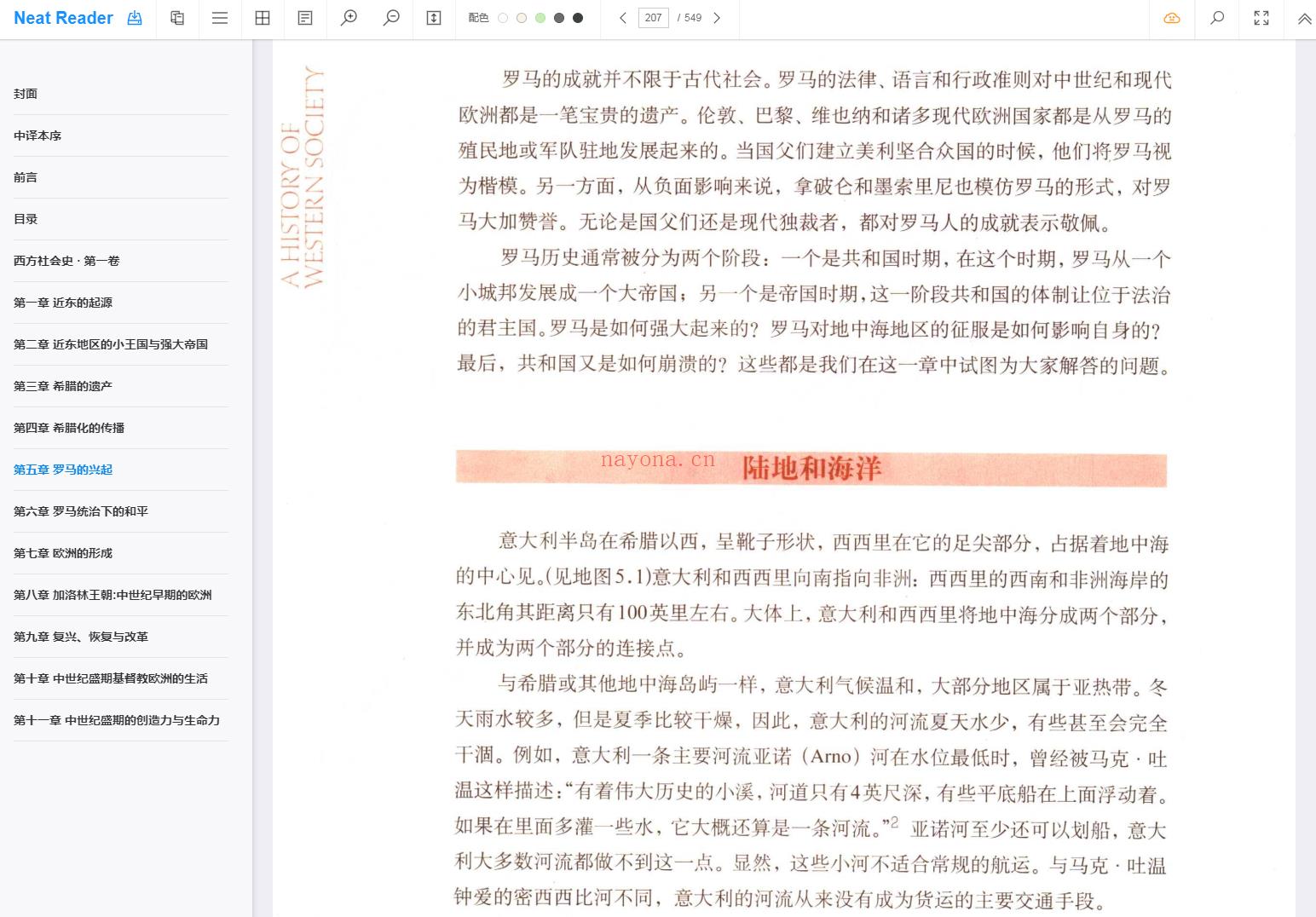The height and width of the screenshot is (917, 1316).
Task: Jump to 第十一章 中世纪盛期的创造力与生命力
Action: coord(121,720)
